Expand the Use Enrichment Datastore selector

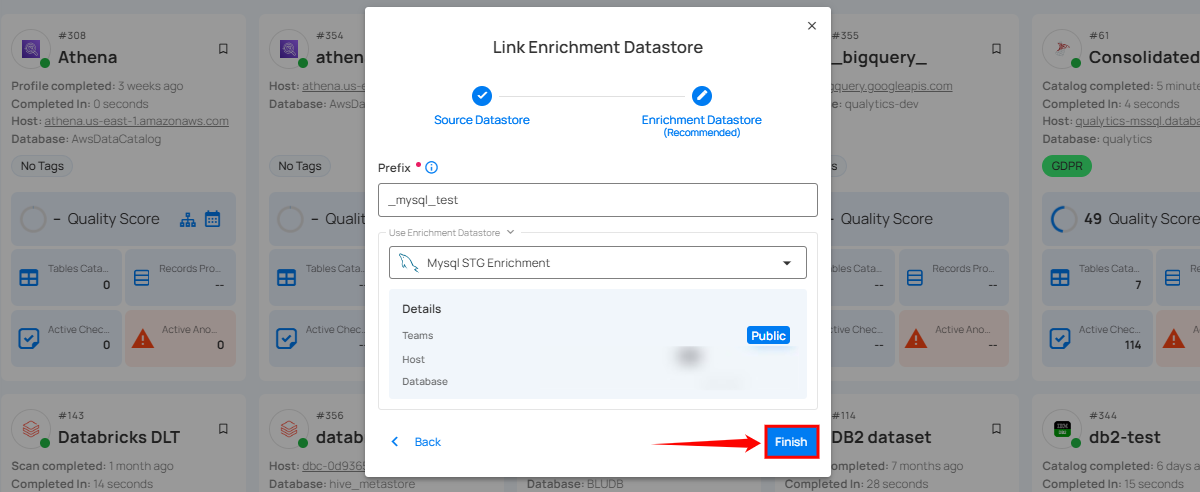click(452, 232)
